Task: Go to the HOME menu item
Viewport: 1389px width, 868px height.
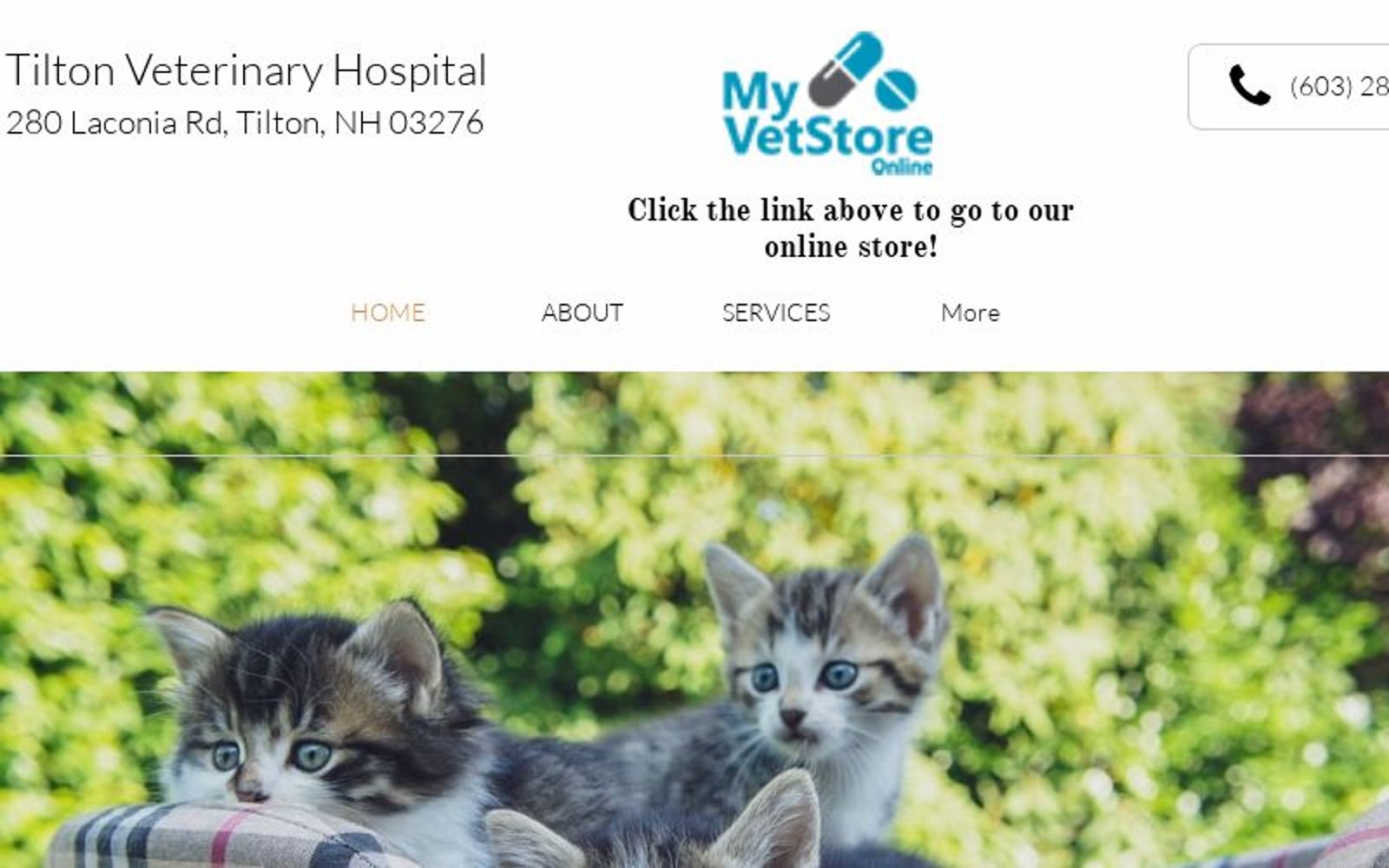Action: point(388,312)
